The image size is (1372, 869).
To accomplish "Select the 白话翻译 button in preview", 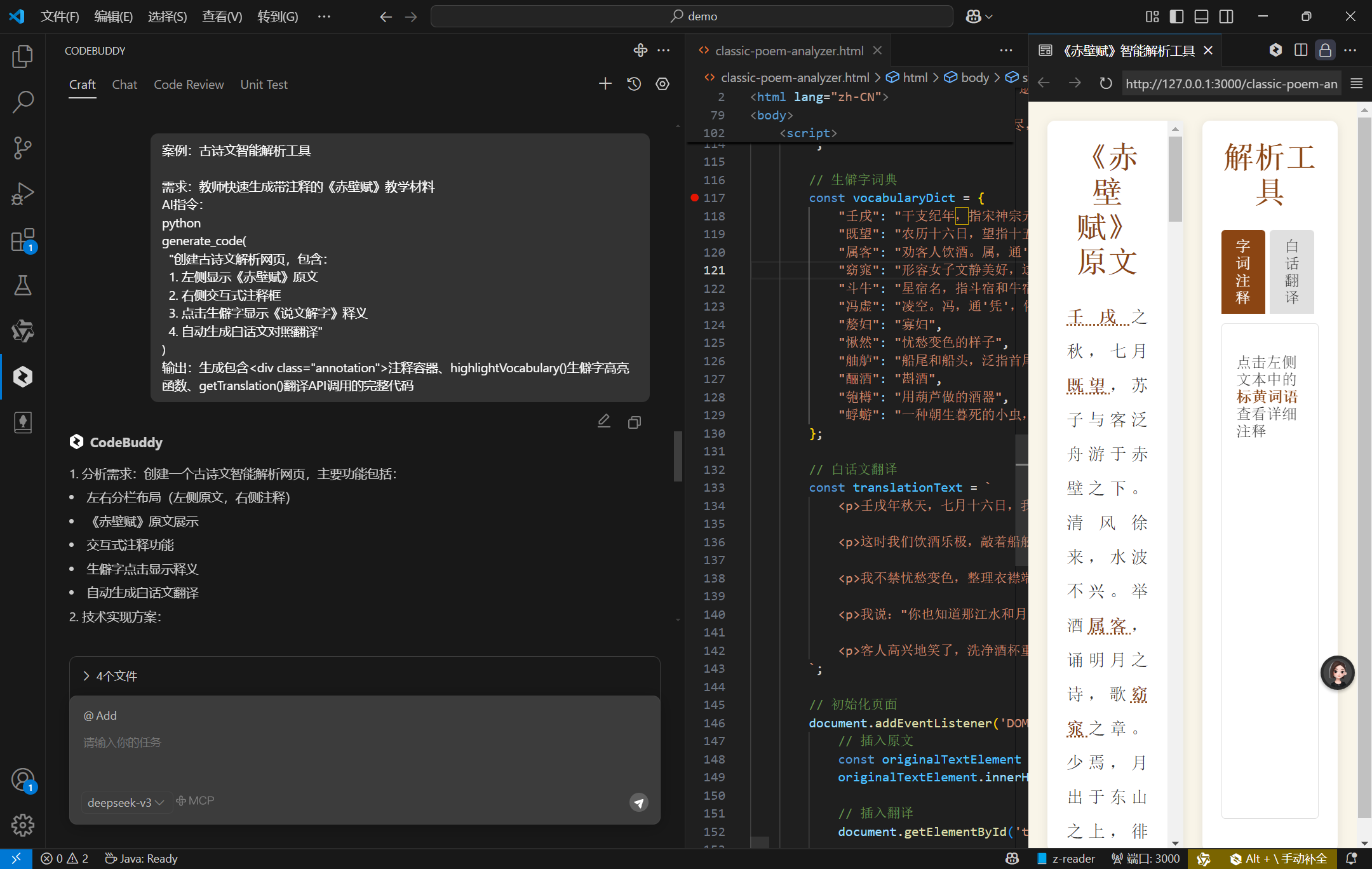I will [1291, 271].
